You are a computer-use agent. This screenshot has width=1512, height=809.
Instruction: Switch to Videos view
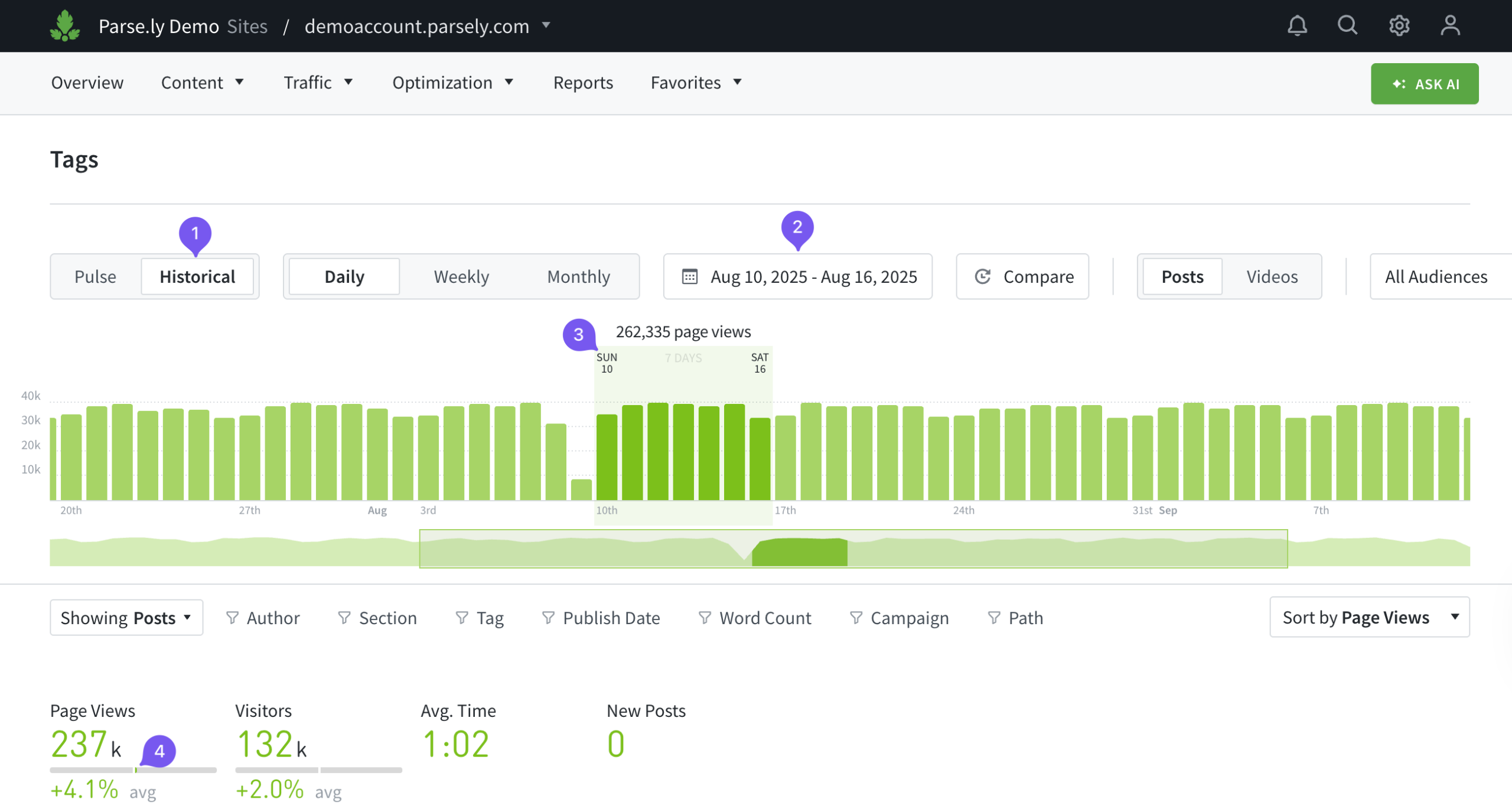(1272, 276)
